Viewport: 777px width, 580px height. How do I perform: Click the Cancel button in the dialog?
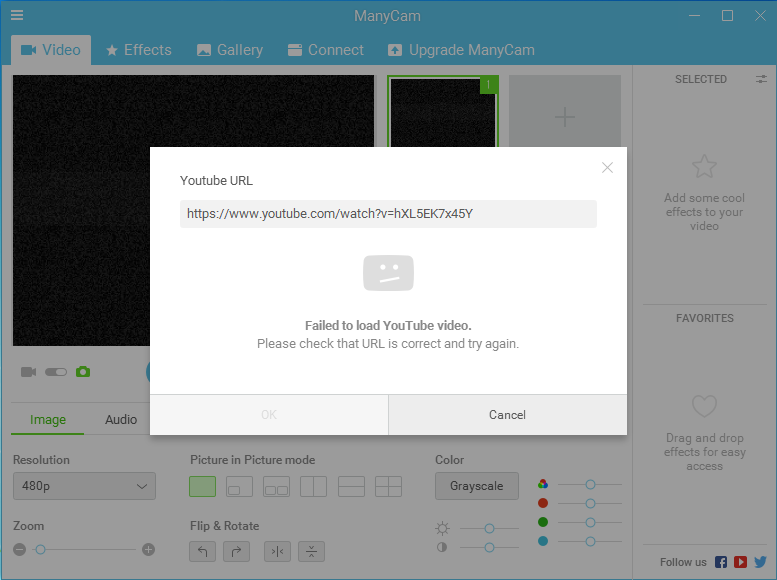click(507, 415)
